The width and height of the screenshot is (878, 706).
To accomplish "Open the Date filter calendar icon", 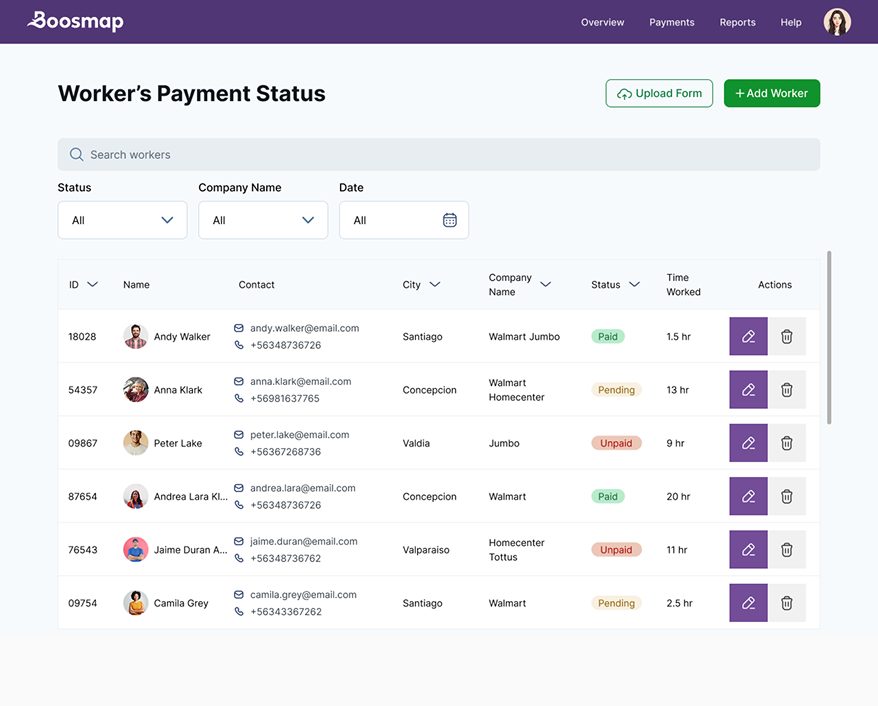I will click(450, 220).
